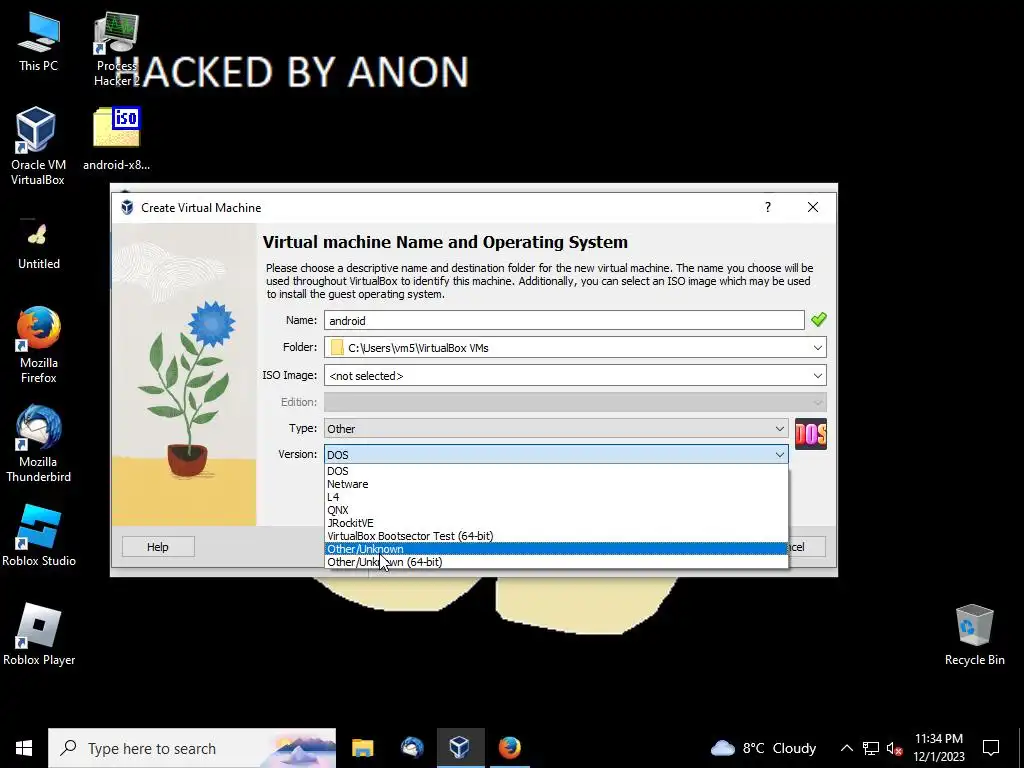Click the partially hidden Cancel button
Screen dimensions: 1024x768
point(807,547)
